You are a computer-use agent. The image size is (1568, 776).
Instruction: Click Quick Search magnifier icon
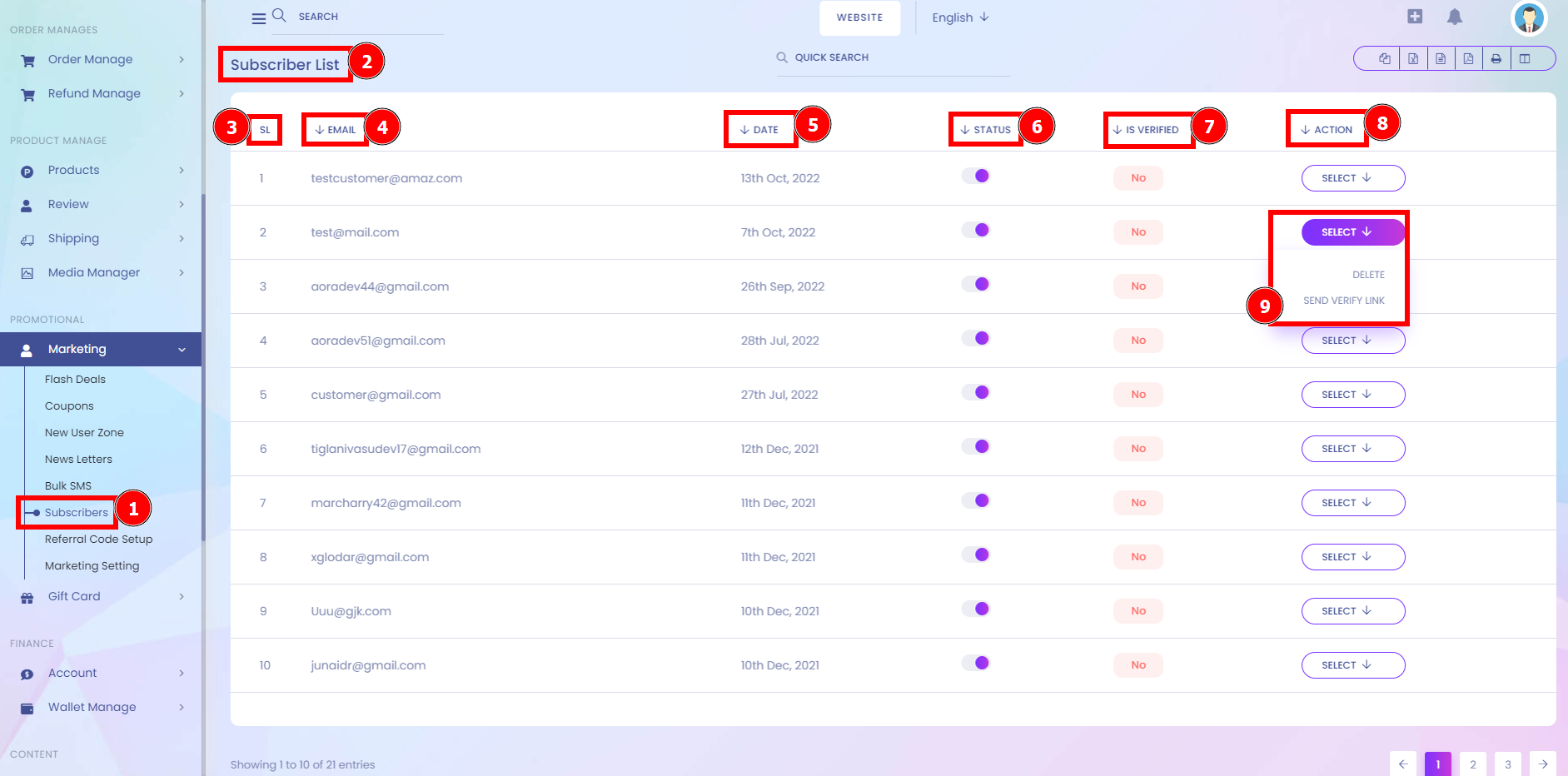click(782, 57)
